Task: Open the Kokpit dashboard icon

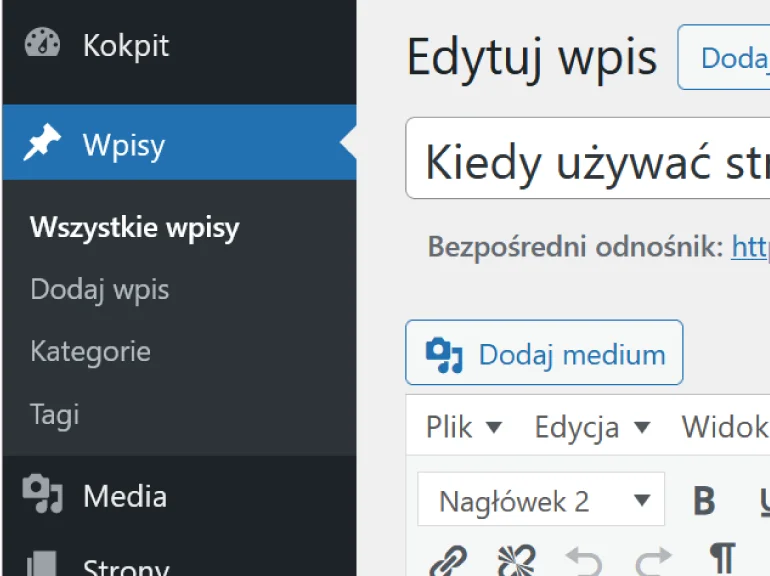Action: [42, 43]
